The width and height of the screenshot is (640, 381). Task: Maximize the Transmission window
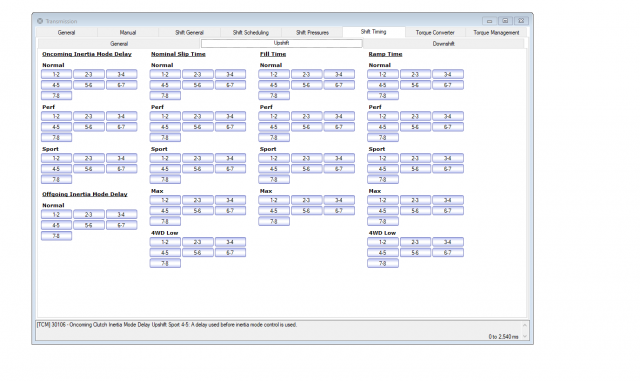tap(505, 20)
